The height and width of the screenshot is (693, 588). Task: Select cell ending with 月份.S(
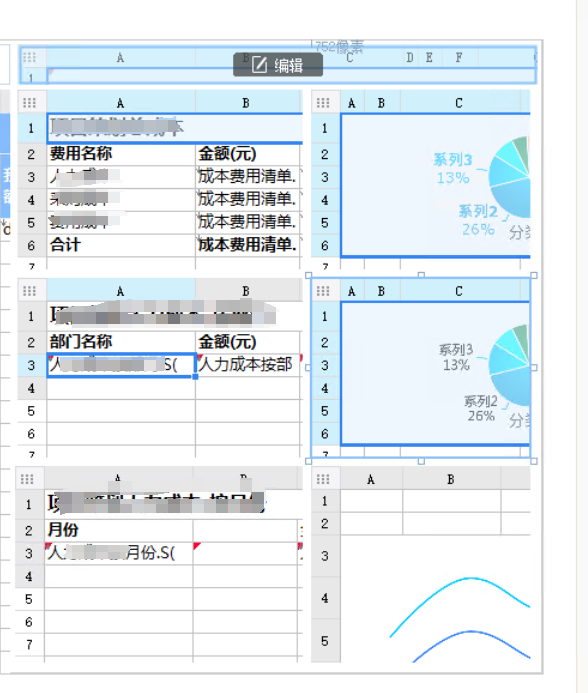pos(118,553)
